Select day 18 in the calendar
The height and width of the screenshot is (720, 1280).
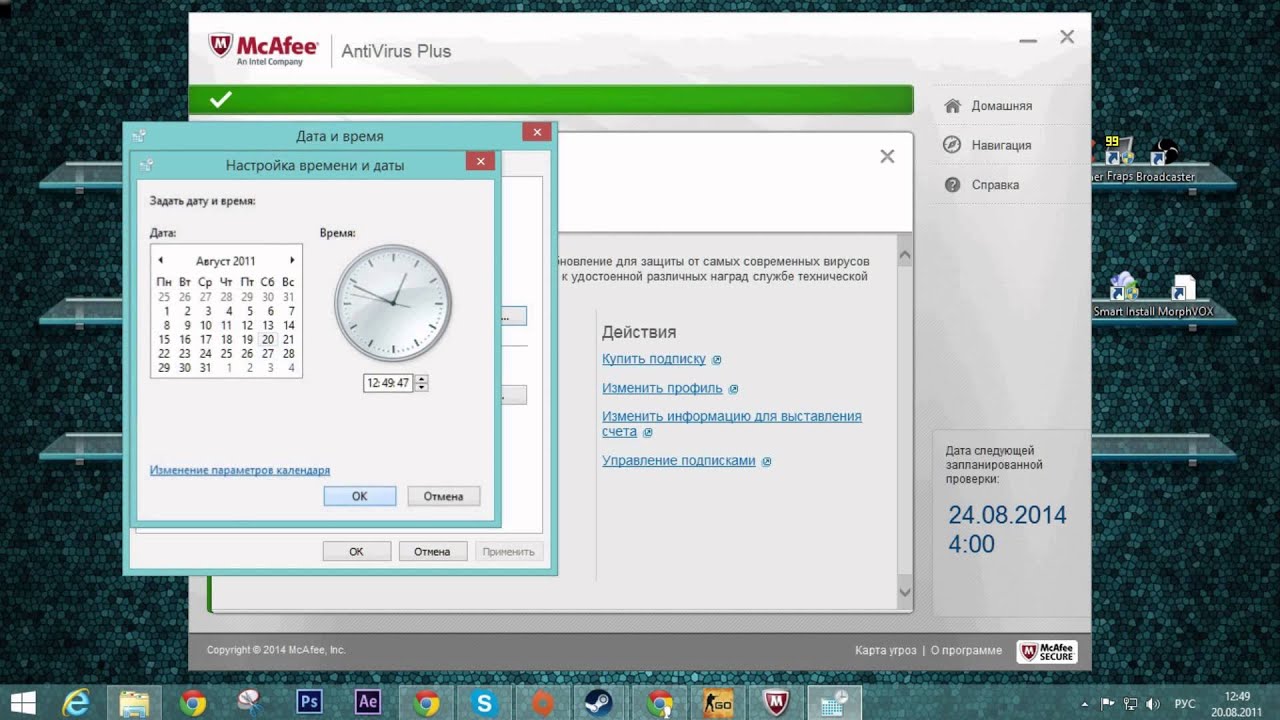click(226, 340)
